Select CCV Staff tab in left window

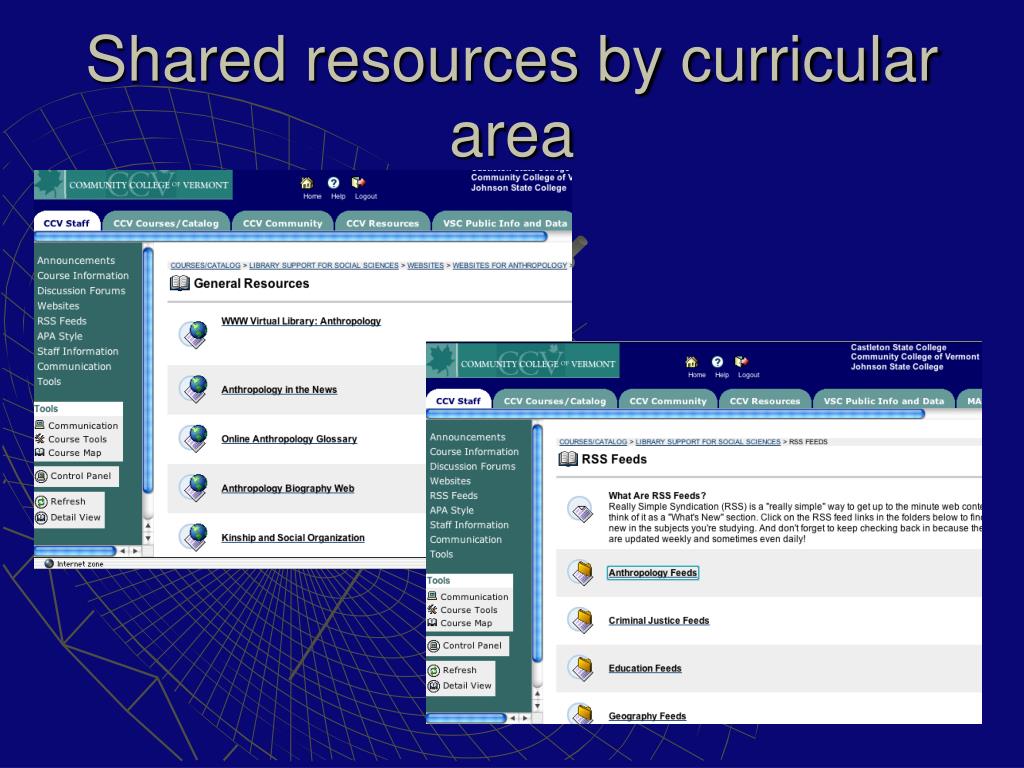[67, 223]
